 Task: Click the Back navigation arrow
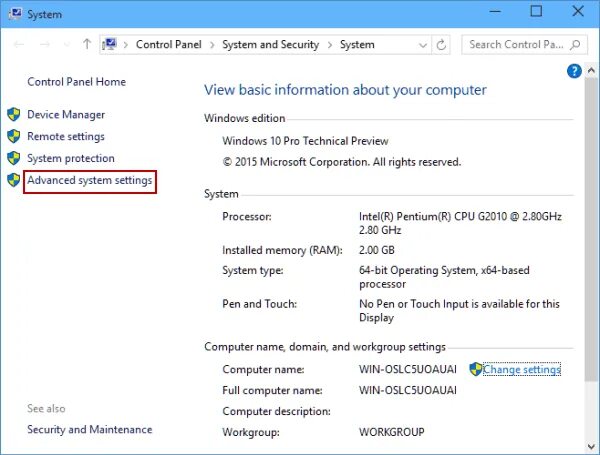pos(19,45)
